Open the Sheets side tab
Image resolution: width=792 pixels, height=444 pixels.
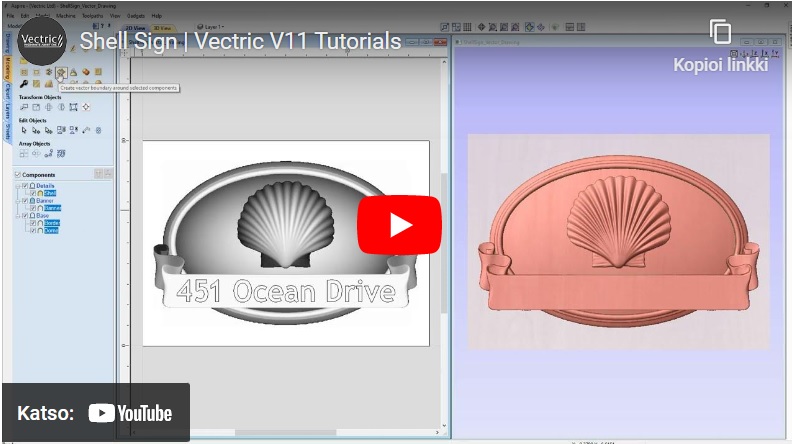click(x=8, y=131)
